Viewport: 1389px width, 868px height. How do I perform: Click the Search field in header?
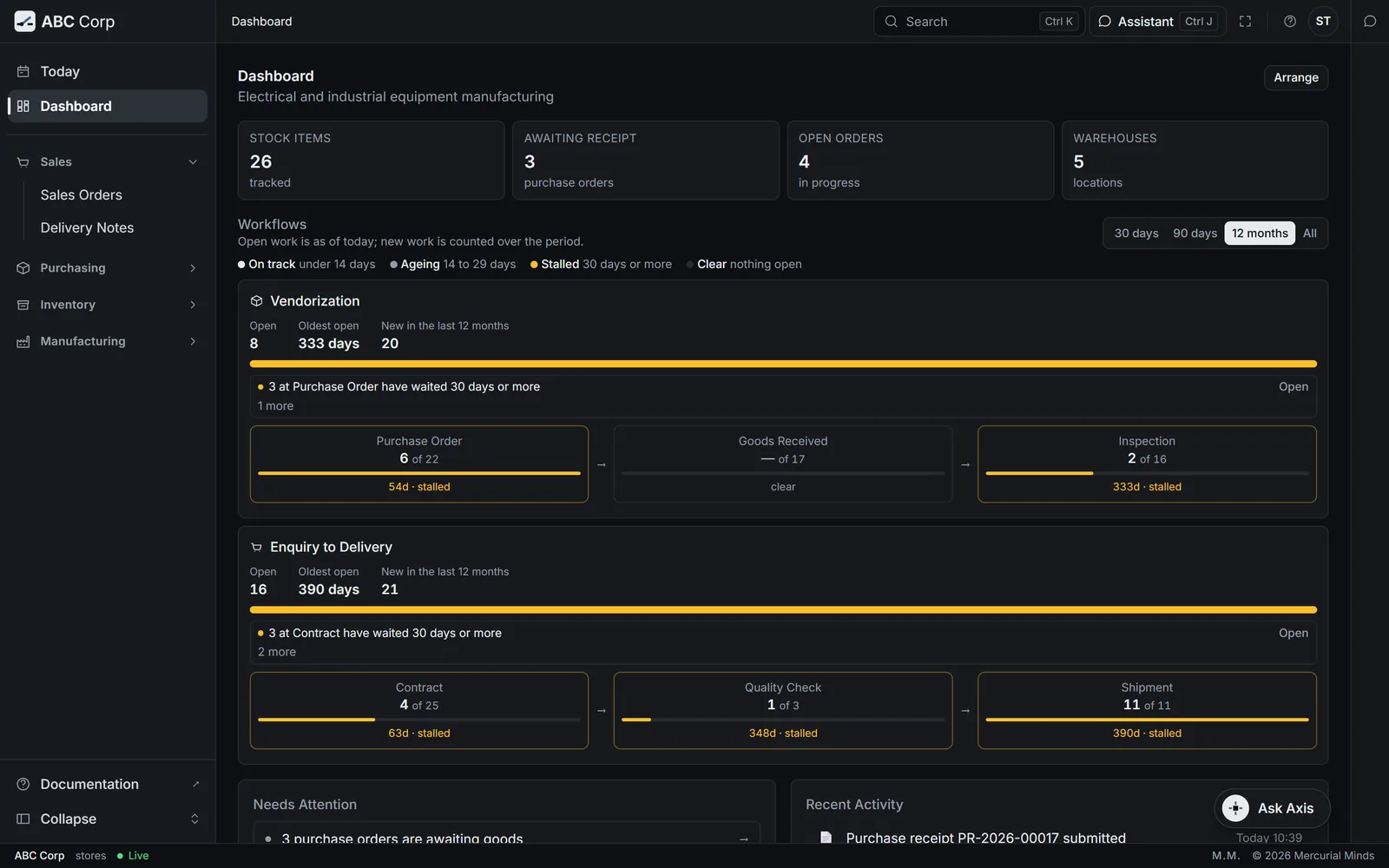pyautogui.click(x=979, y=22)
